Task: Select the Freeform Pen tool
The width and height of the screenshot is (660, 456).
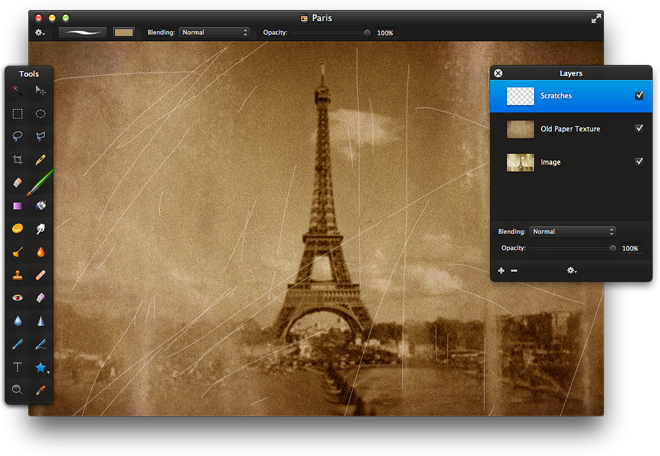Action: pos(40,344)
